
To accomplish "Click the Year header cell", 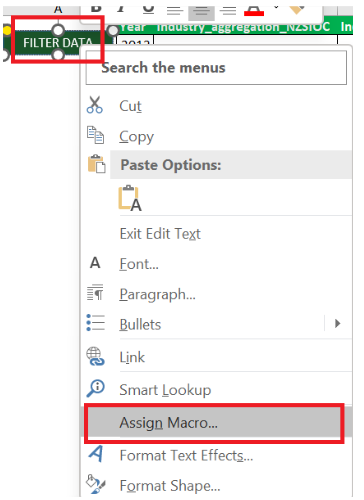I will click(133, 27).
